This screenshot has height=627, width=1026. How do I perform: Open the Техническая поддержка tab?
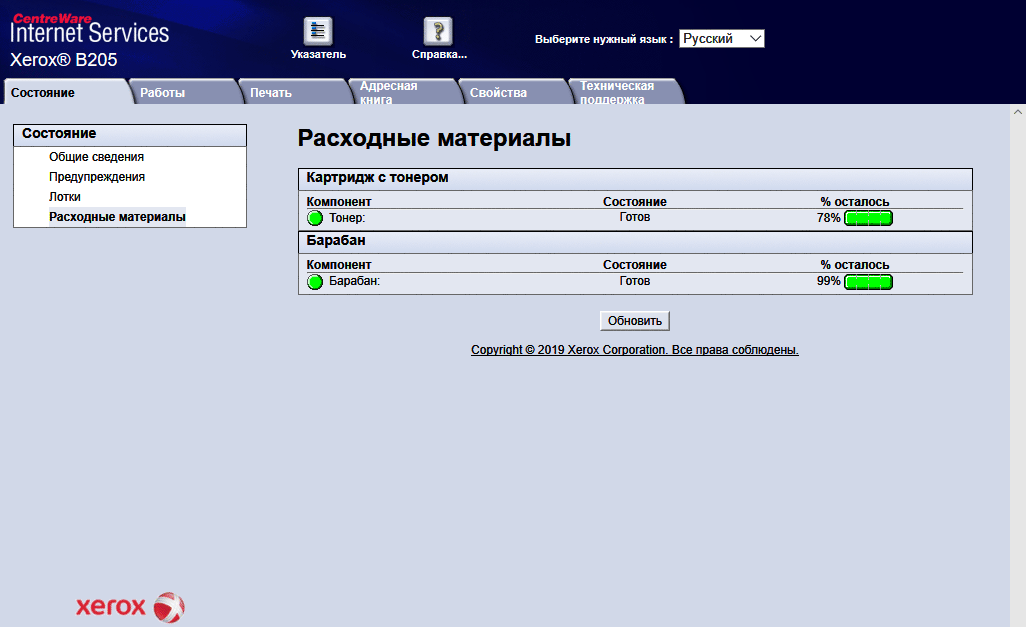tap(624, 92)
